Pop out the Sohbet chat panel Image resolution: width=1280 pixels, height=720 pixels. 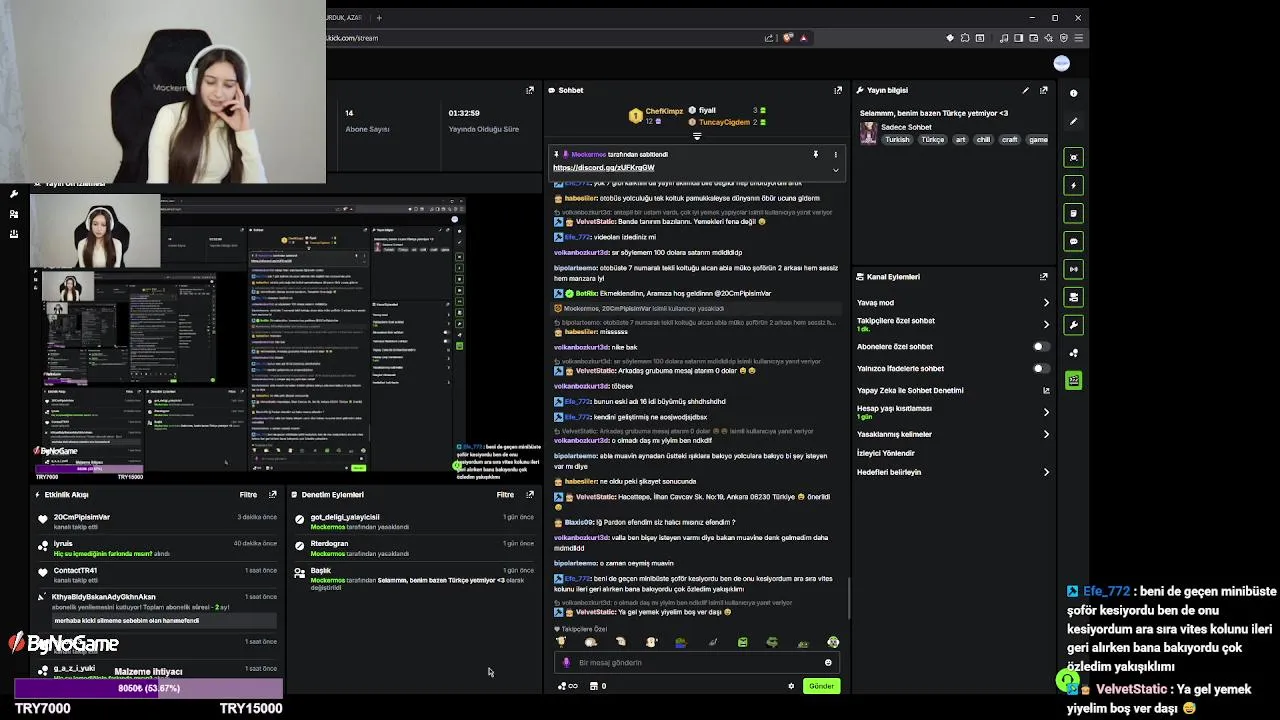[838, 90]
